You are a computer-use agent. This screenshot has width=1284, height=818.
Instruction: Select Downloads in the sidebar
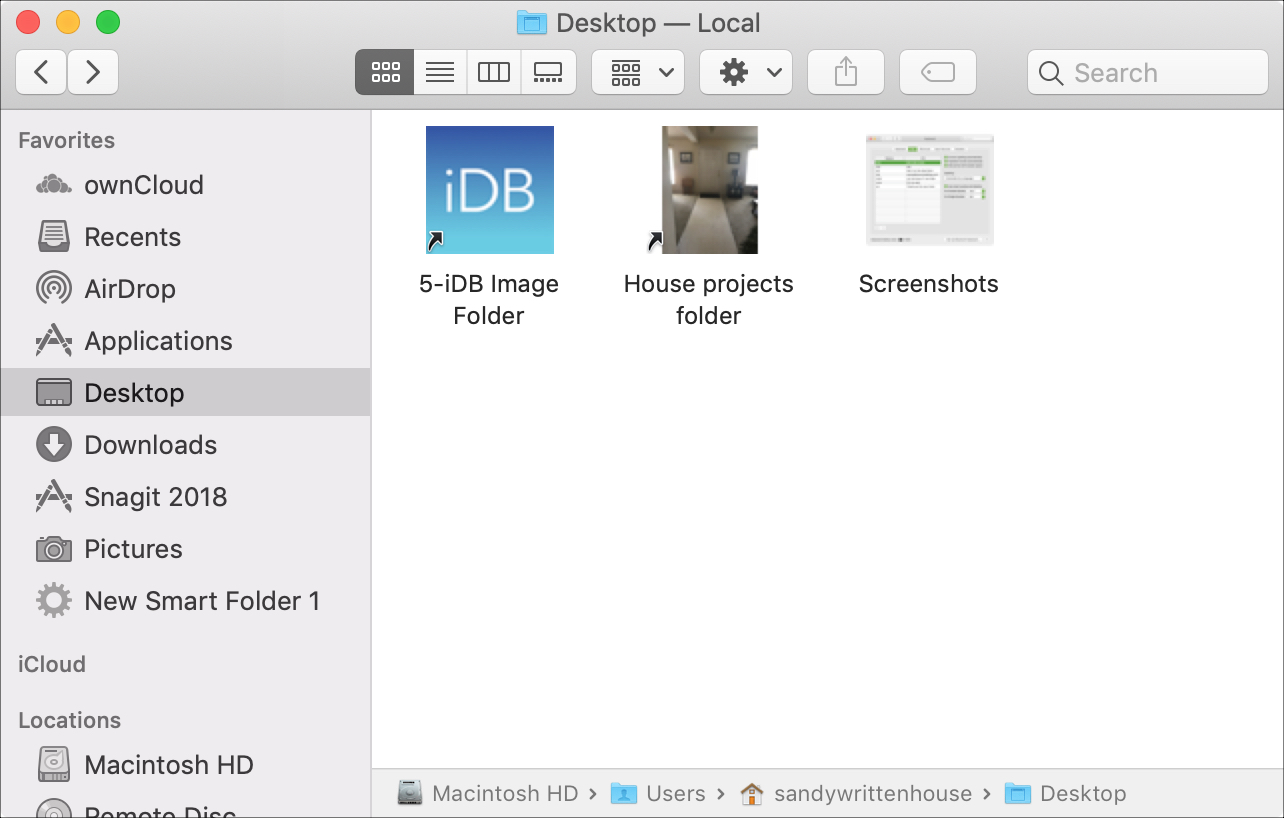coord(151,444)
